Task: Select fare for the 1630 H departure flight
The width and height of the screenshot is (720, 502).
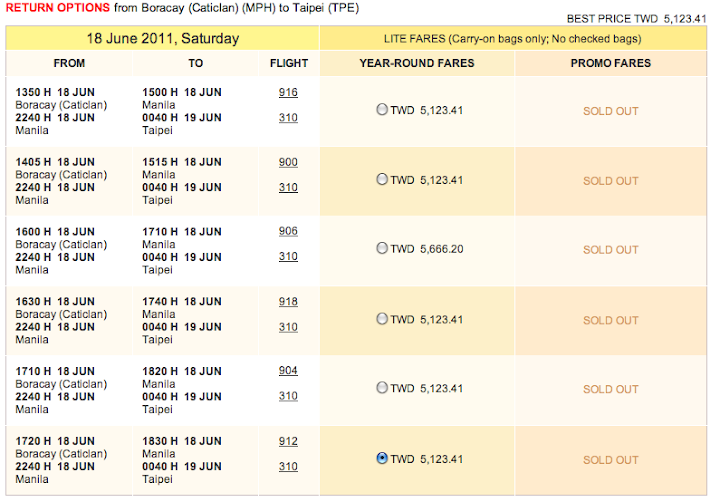Action: pyautogui.click(x=382, y=319)
